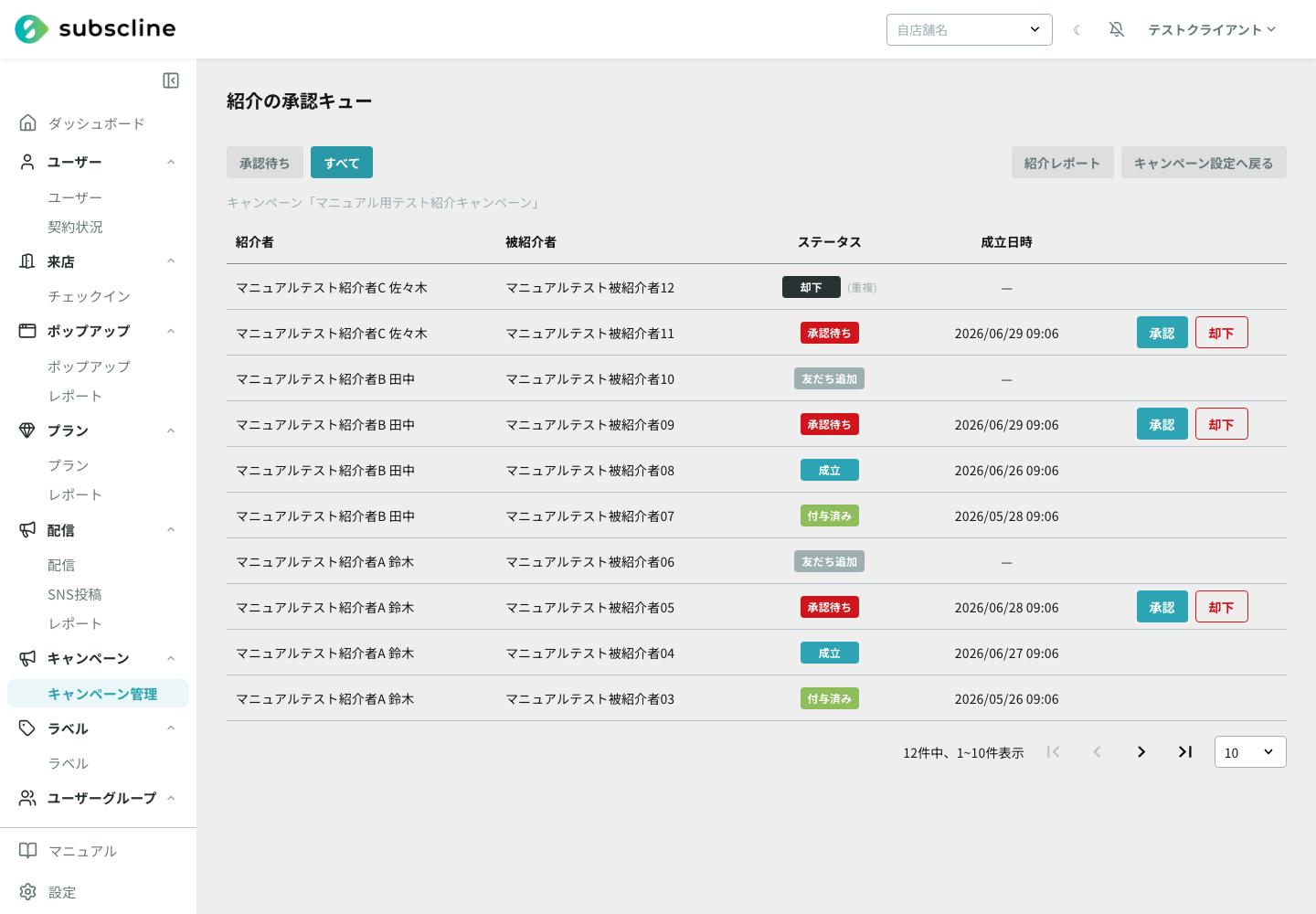Image resolution: width=1316 pixels, height=914 pixels.
Task: Reject referral for 被紹介者11
Action: [x=1222, y=333]
